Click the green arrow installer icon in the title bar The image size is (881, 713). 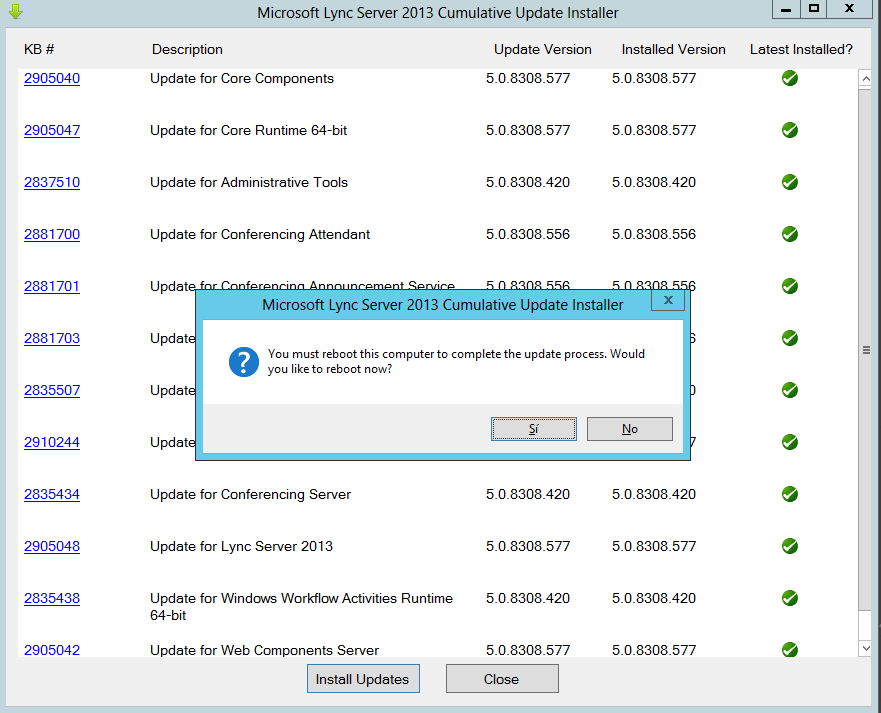click(16, 11)
